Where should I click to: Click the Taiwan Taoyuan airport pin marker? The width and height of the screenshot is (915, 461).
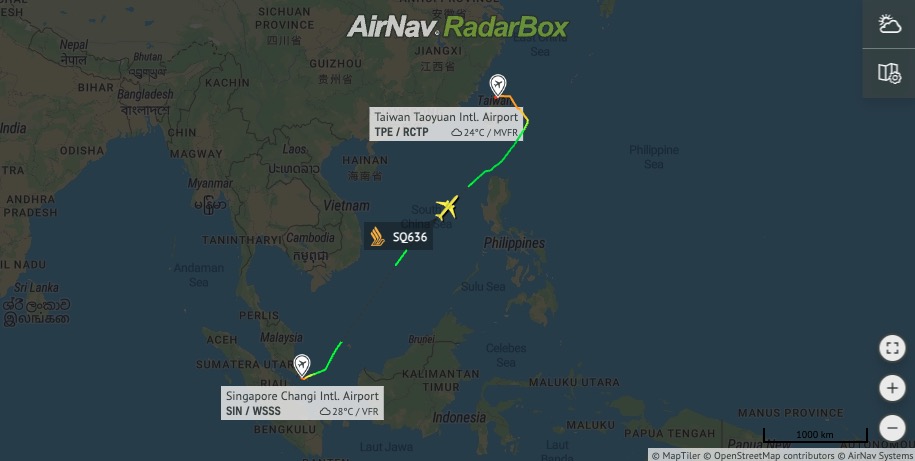(x=498, y=86)
